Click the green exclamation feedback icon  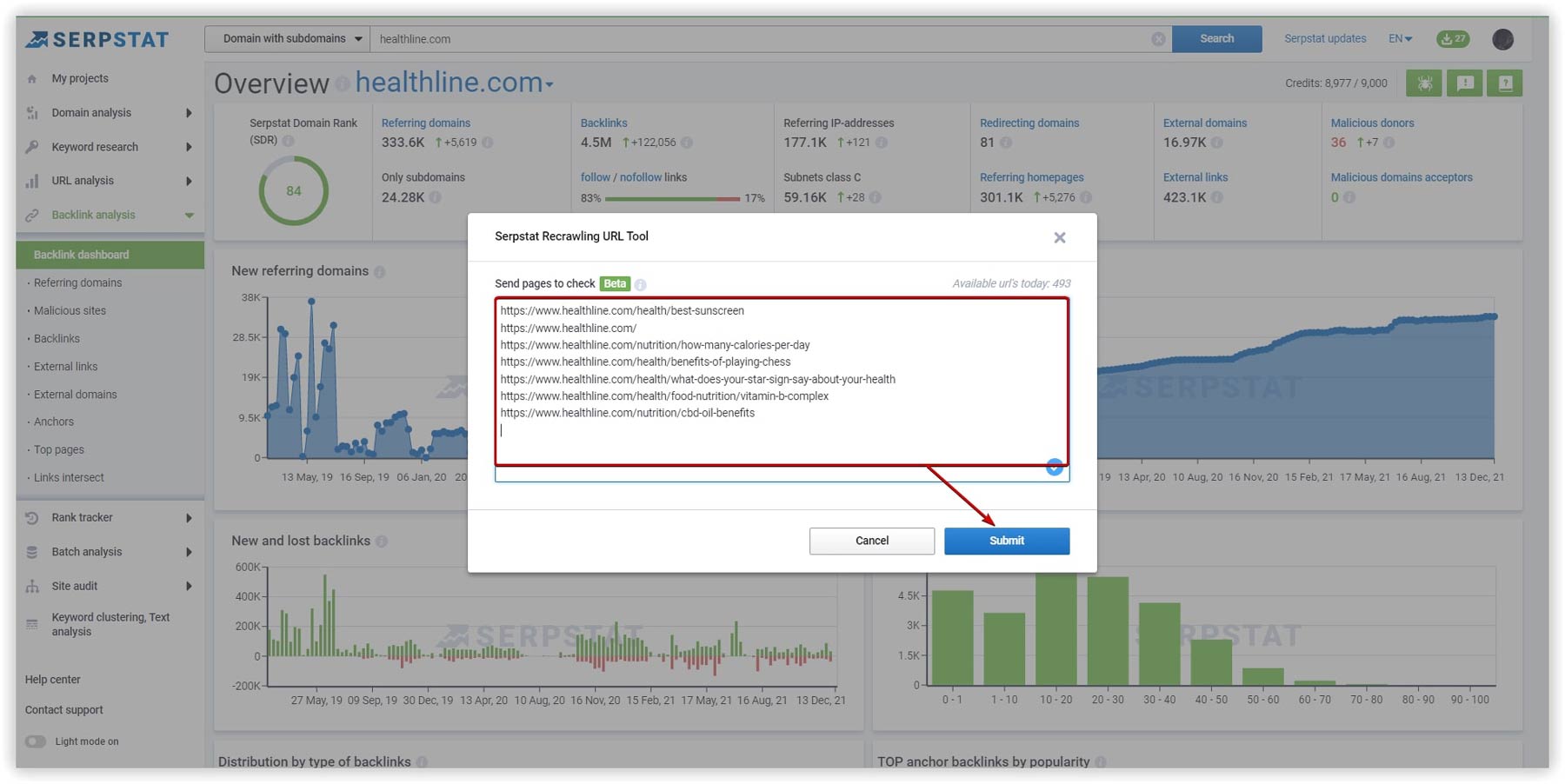[x=1465, y=83]
